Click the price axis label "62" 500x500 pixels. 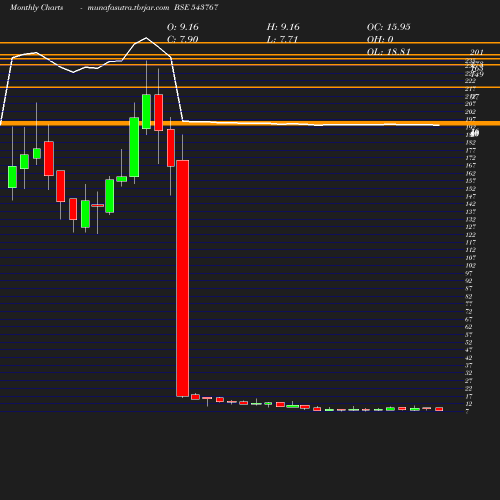(x=469, y=327)
